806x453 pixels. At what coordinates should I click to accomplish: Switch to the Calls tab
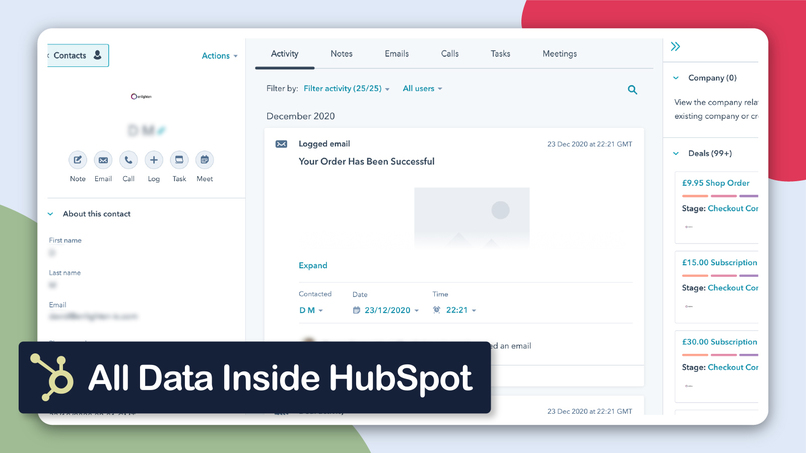[450, 53]
